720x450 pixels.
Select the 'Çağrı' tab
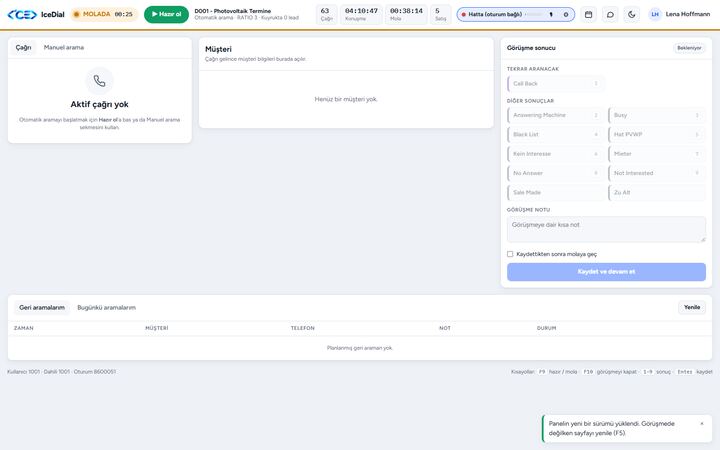23,47
